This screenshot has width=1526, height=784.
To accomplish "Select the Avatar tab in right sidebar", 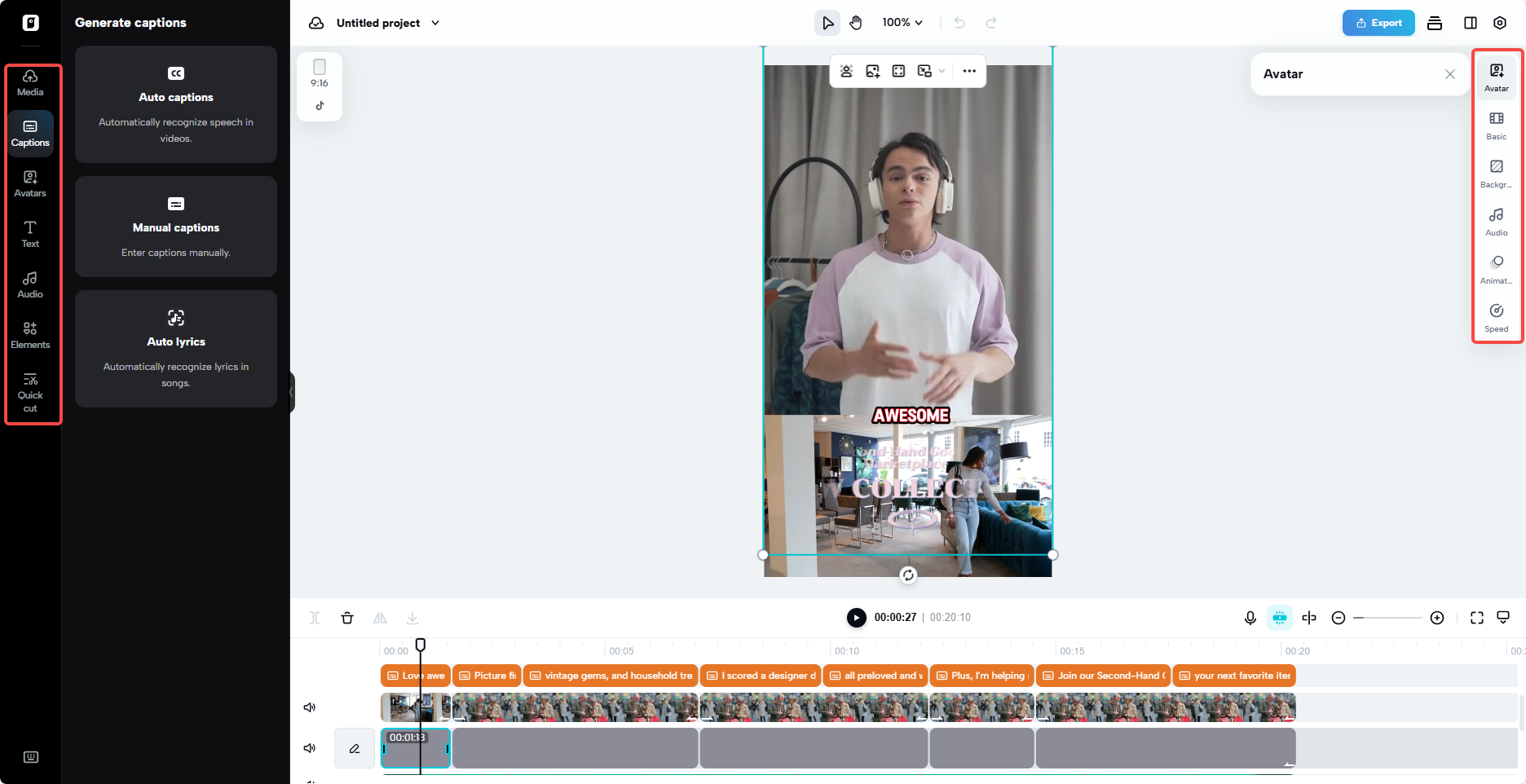I will point(1497,77).
